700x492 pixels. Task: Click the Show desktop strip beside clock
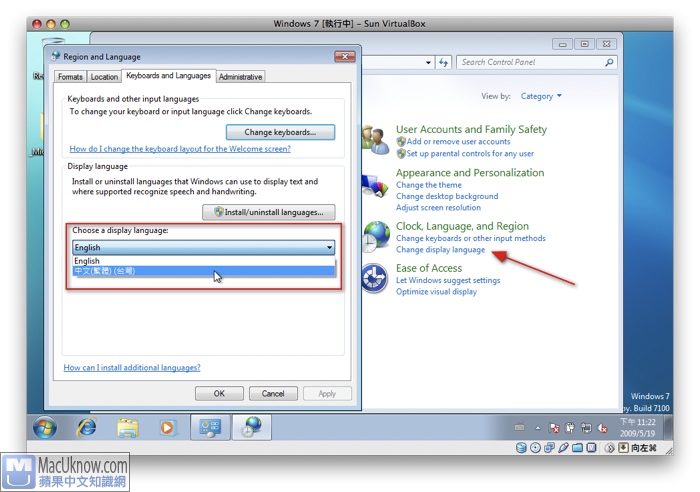point(668,427)
